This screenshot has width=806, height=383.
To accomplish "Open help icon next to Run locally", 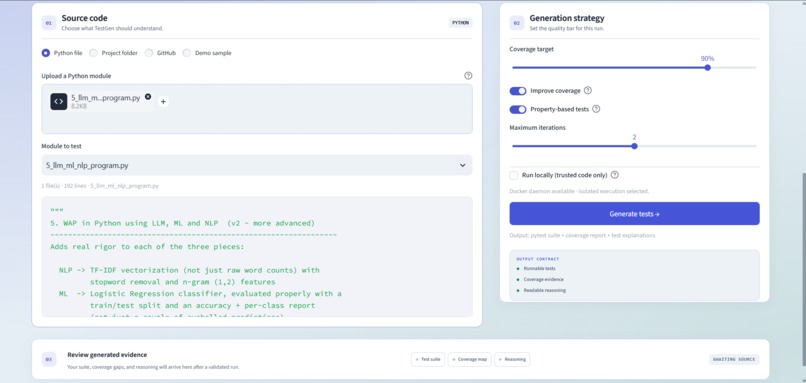I will click(615, 175).
